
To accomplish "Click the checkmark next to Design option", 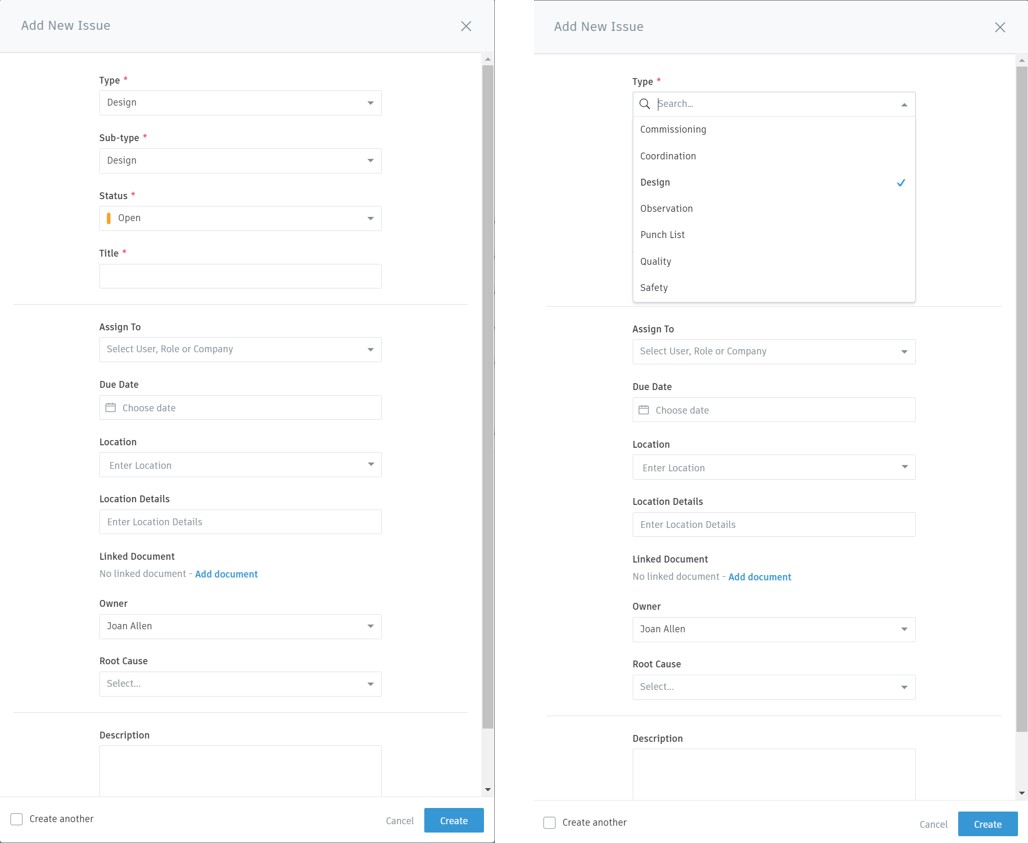I will 901,183.
